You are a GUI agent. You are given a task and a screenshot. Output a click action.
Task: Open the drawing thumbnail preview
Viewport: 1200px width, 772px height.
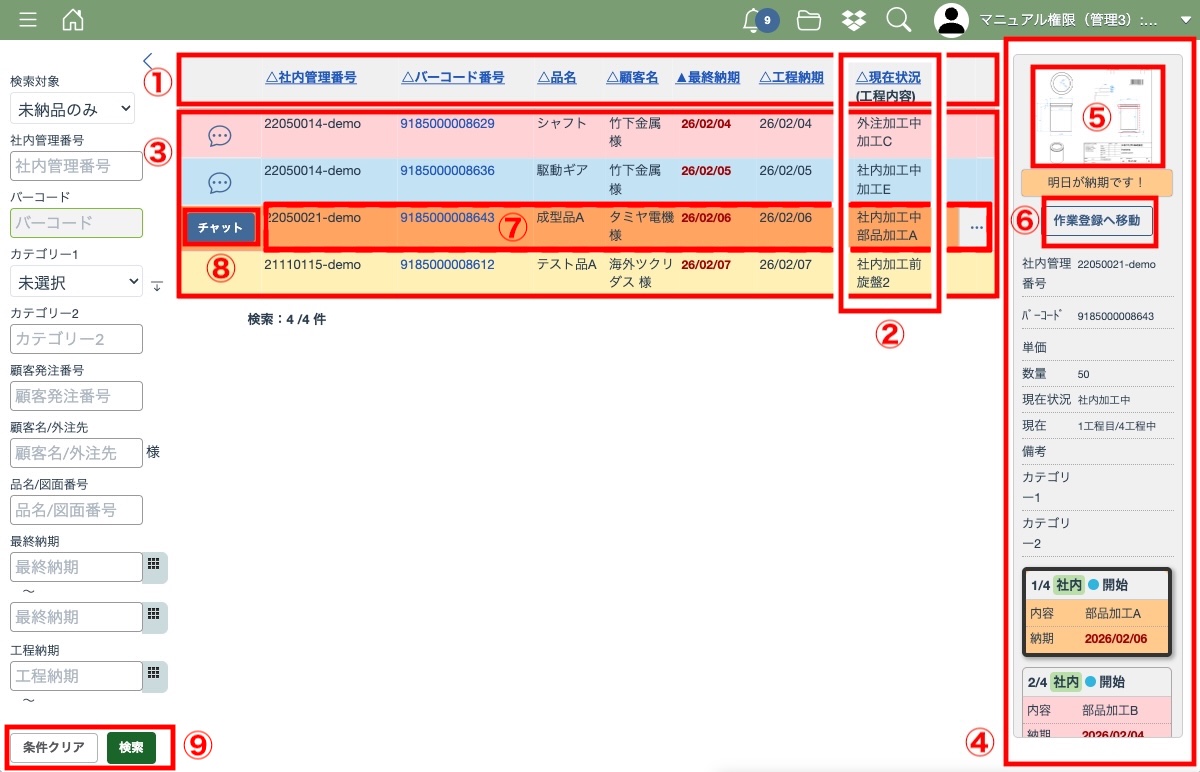point(1098,116)
